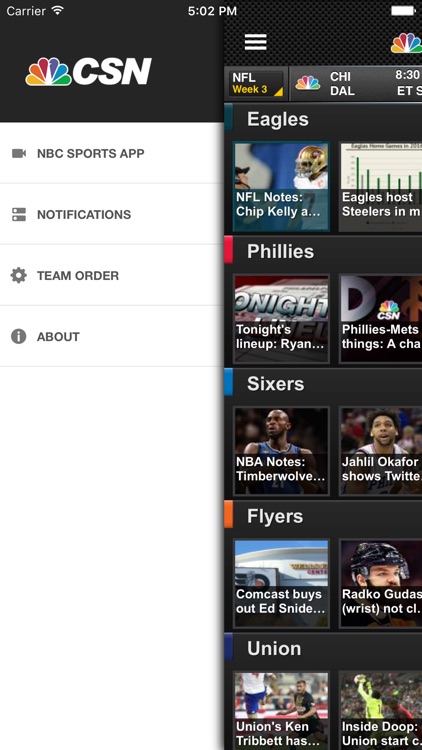Open the CHI vs DAL game score
422x750 pixels.
point(356,83)
